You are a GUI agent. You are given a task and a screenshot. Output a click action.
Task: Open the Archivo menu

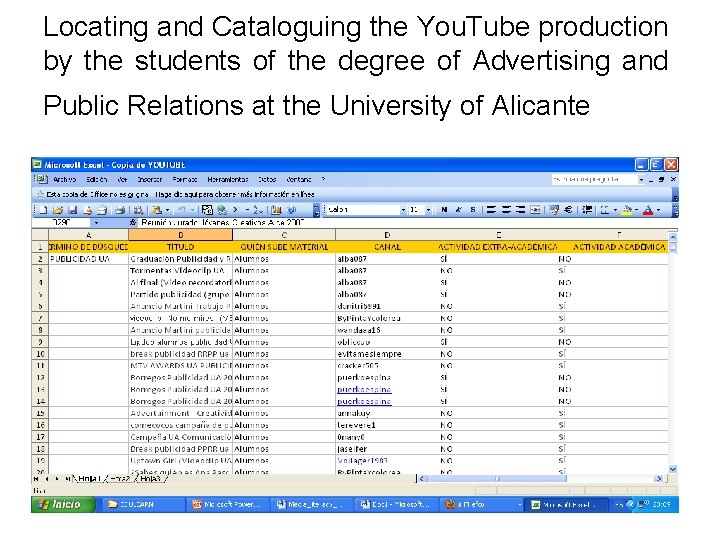point(64,180)
